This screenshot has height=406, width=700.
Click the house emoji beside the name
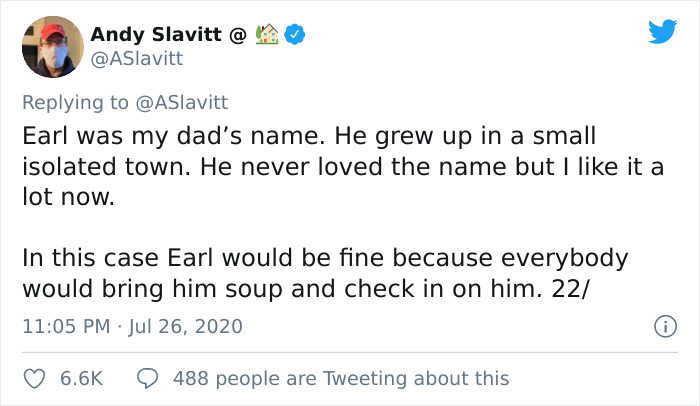coord(266,36)
